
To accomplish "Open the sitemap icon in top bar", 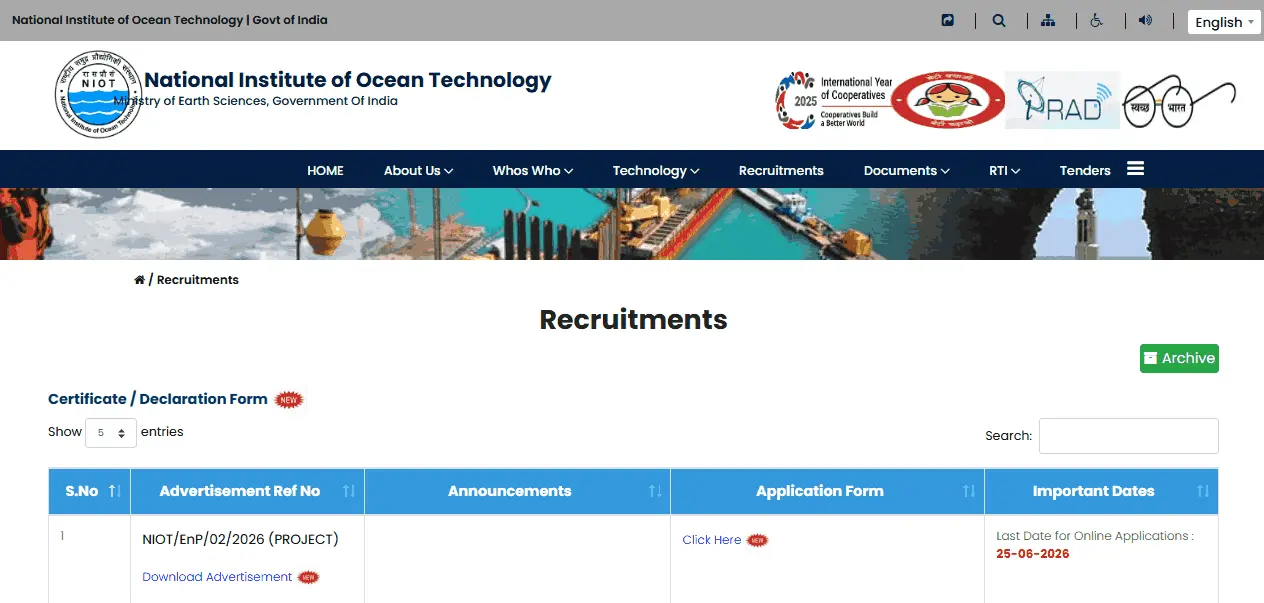I will (x=1048, y=20).
